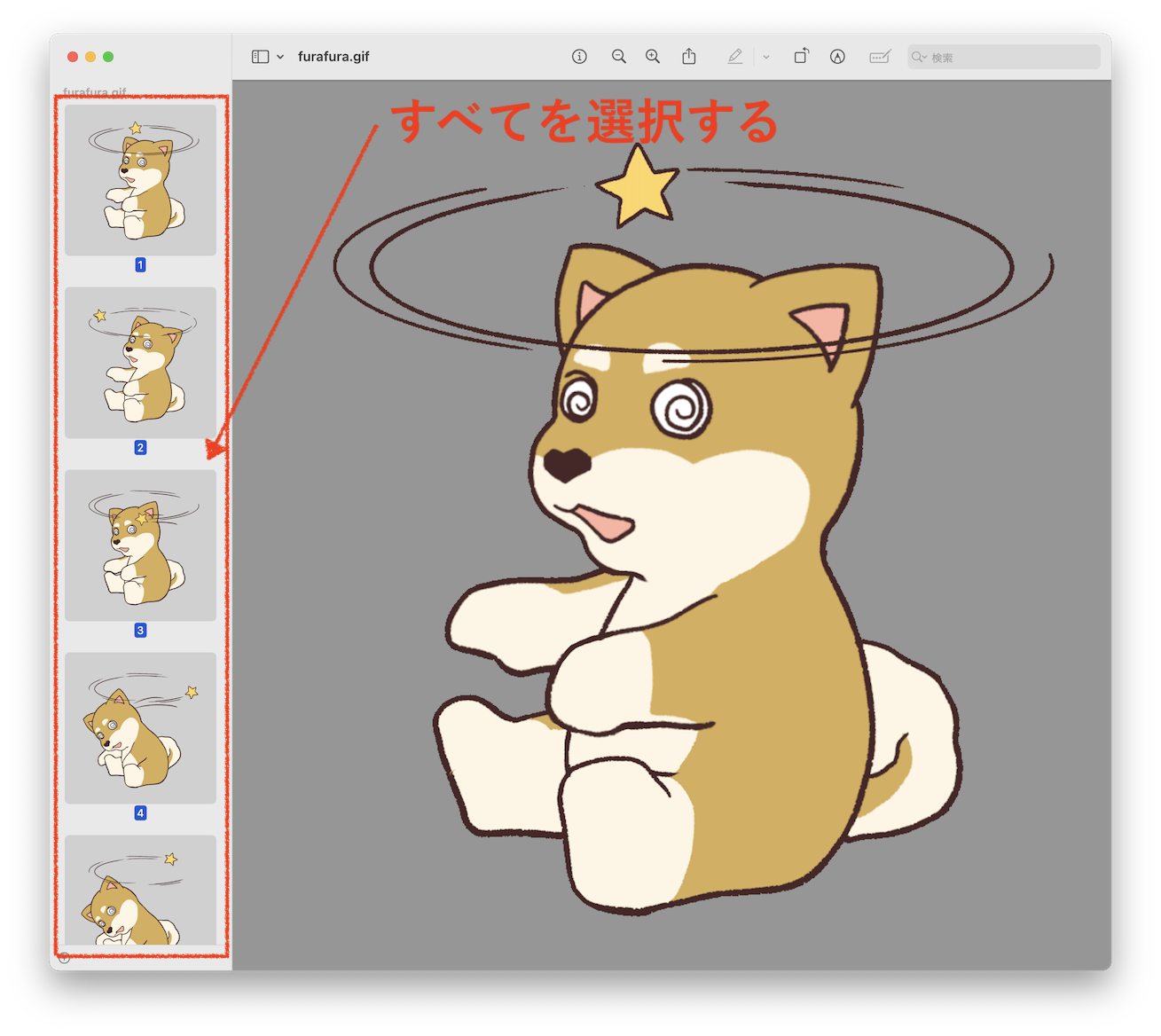
Task: Zoom out of the image
Action: (x=619, y=57)
